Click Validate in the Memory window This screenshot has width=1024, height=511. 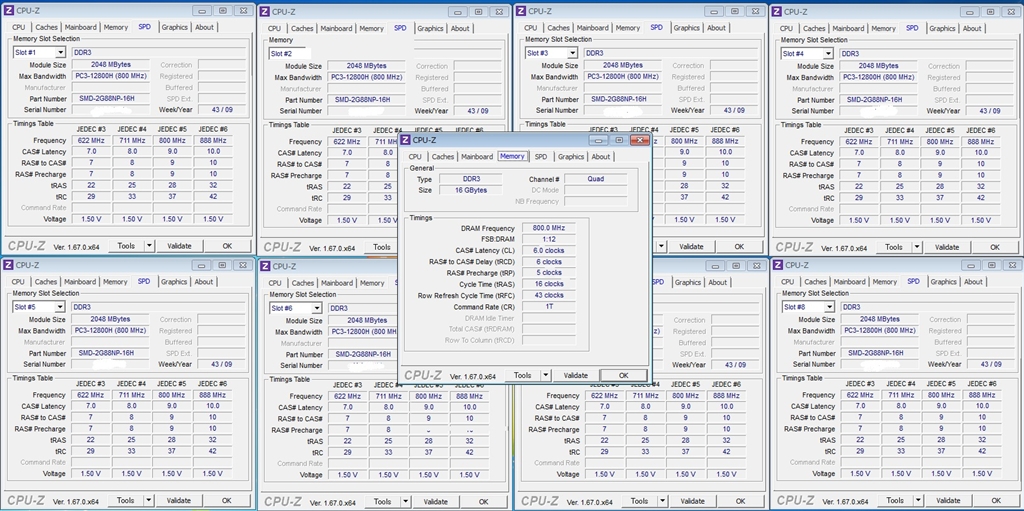575,375
